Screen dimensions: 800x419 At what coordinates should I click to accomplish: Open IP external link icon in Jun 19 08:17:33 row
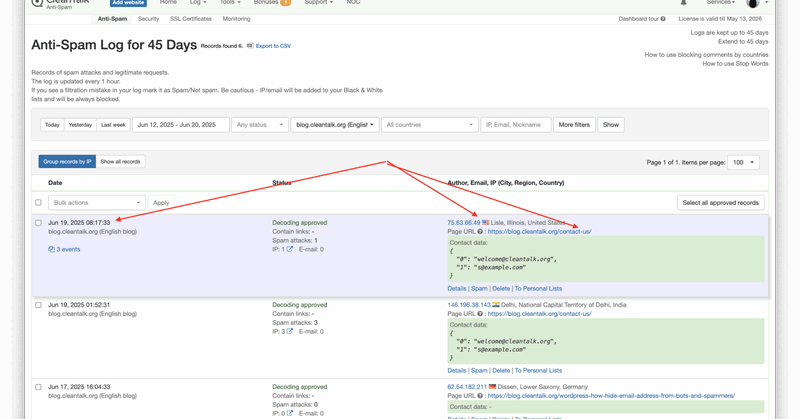pyautogui.click(x=290, y=249)
